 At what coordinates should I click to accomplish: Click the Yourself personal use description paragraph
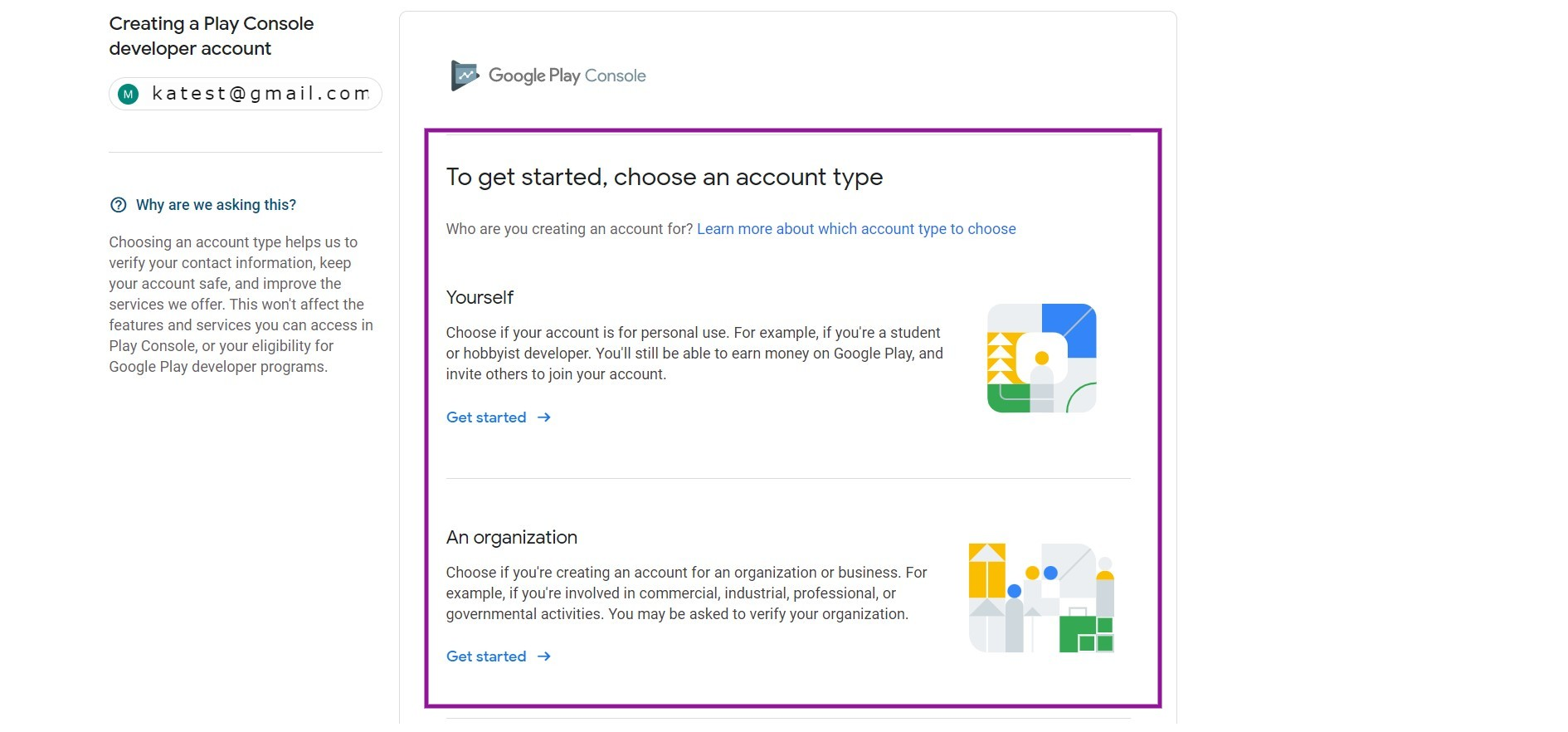694,354
